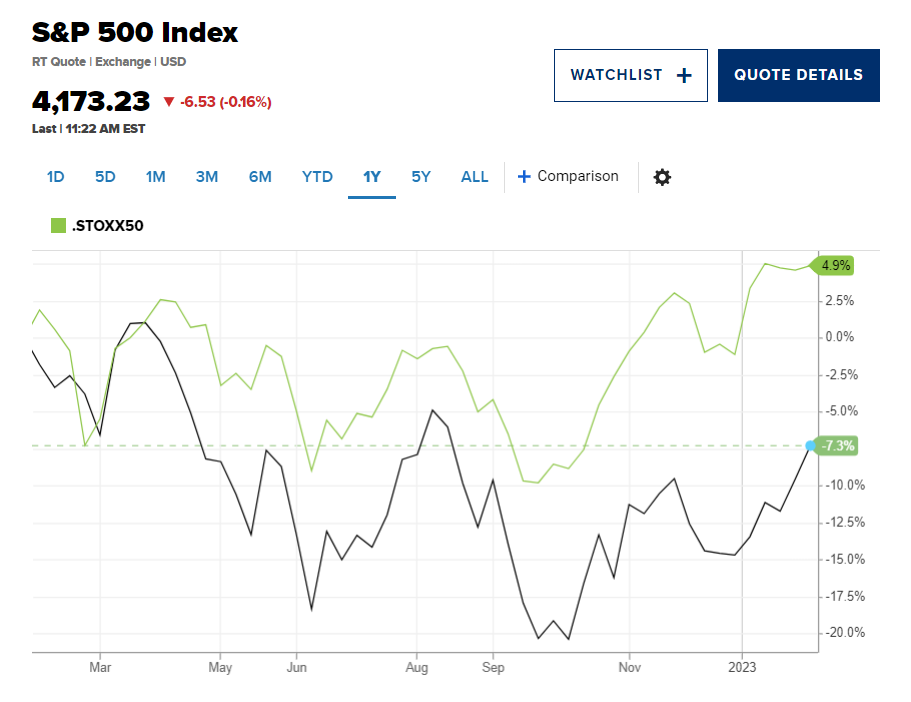
Task: Select the 5D time range
Action: click(105, 177)
